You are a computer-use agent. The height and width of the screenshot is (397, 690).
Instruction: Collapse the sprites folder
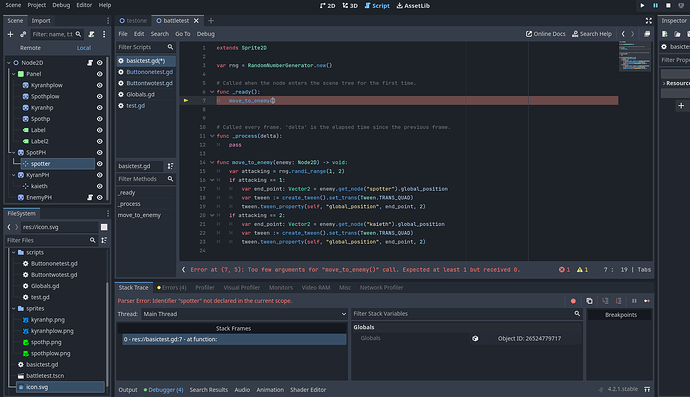14,309
